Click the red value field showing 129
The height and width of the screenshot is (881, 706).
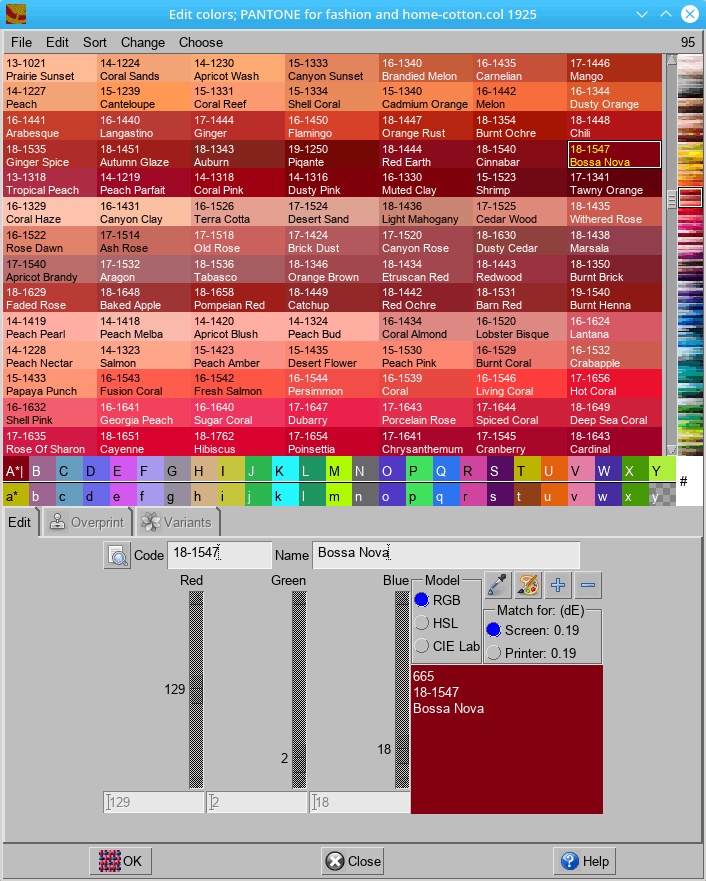154,802
